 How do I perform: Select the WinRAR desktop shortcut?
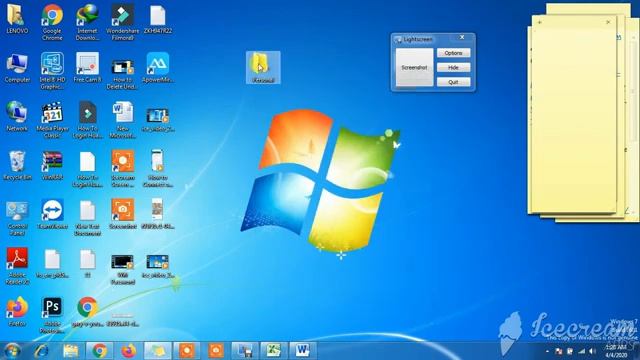pyautogui.click(x=52, y=166)
